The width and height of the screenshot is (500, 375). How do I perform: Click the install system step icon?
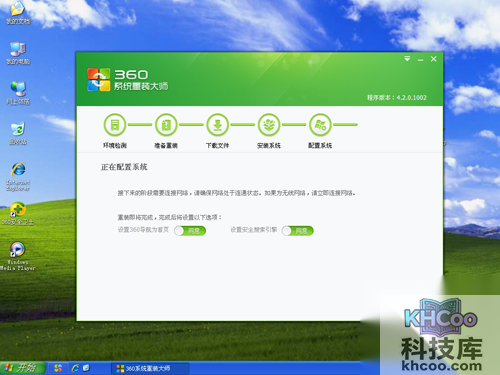(269, 125)
